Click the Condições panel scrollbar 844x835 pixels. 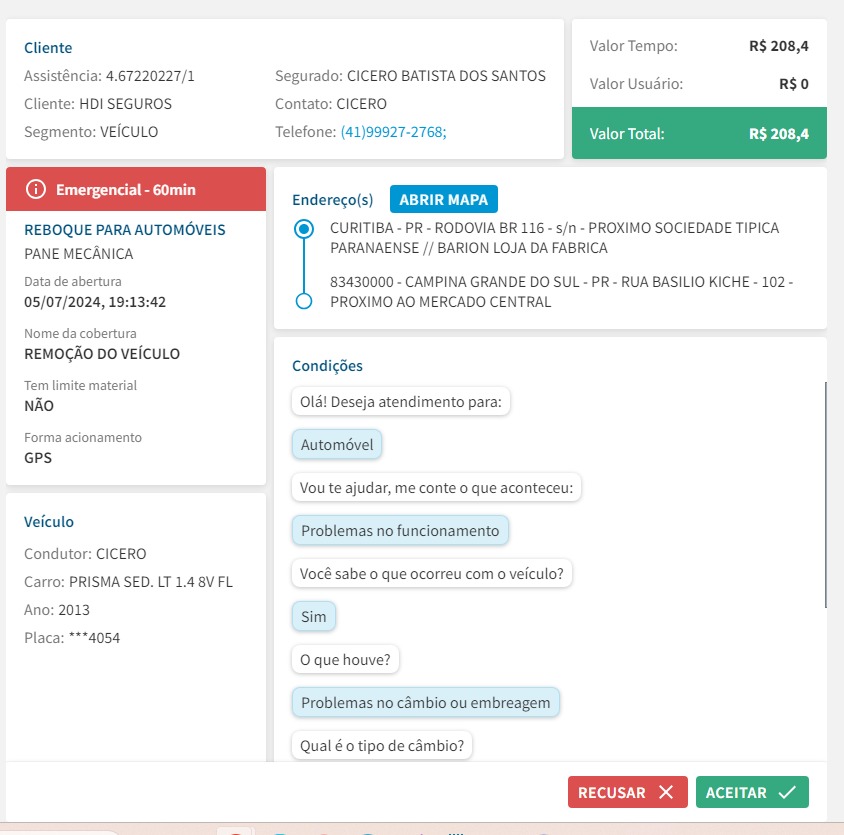[825, 495]
